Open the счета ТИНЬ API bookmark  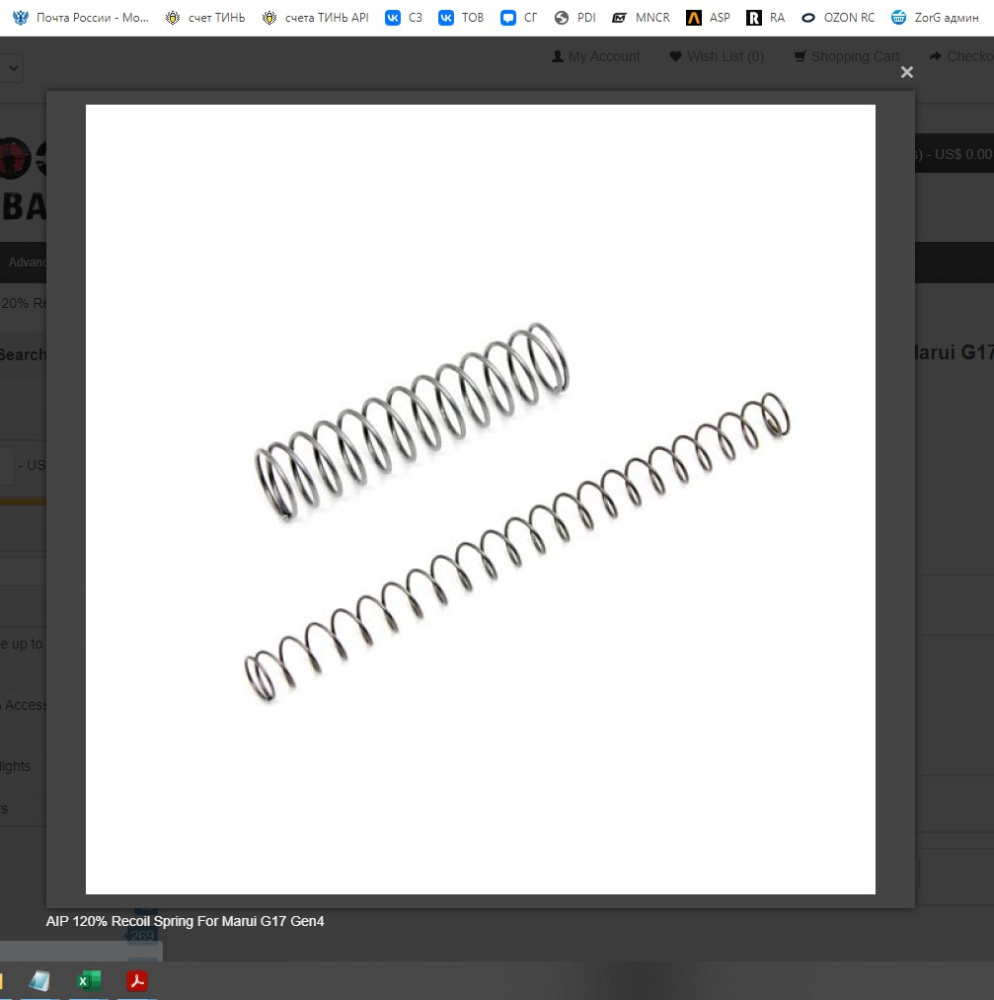tap(316, 18)
